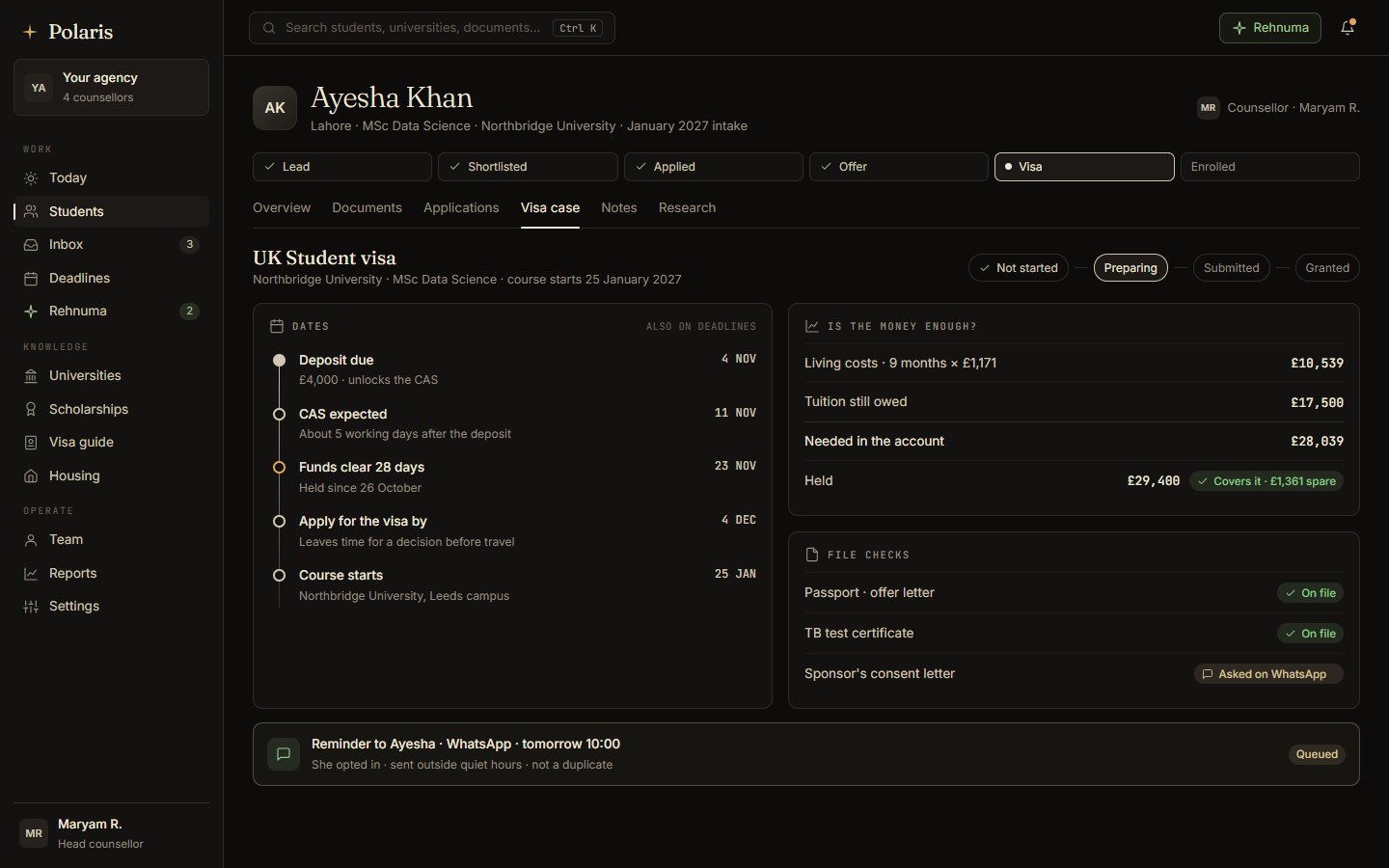Set visa status to Submitted
The image size is (1389, 868).
(1231, 268)
